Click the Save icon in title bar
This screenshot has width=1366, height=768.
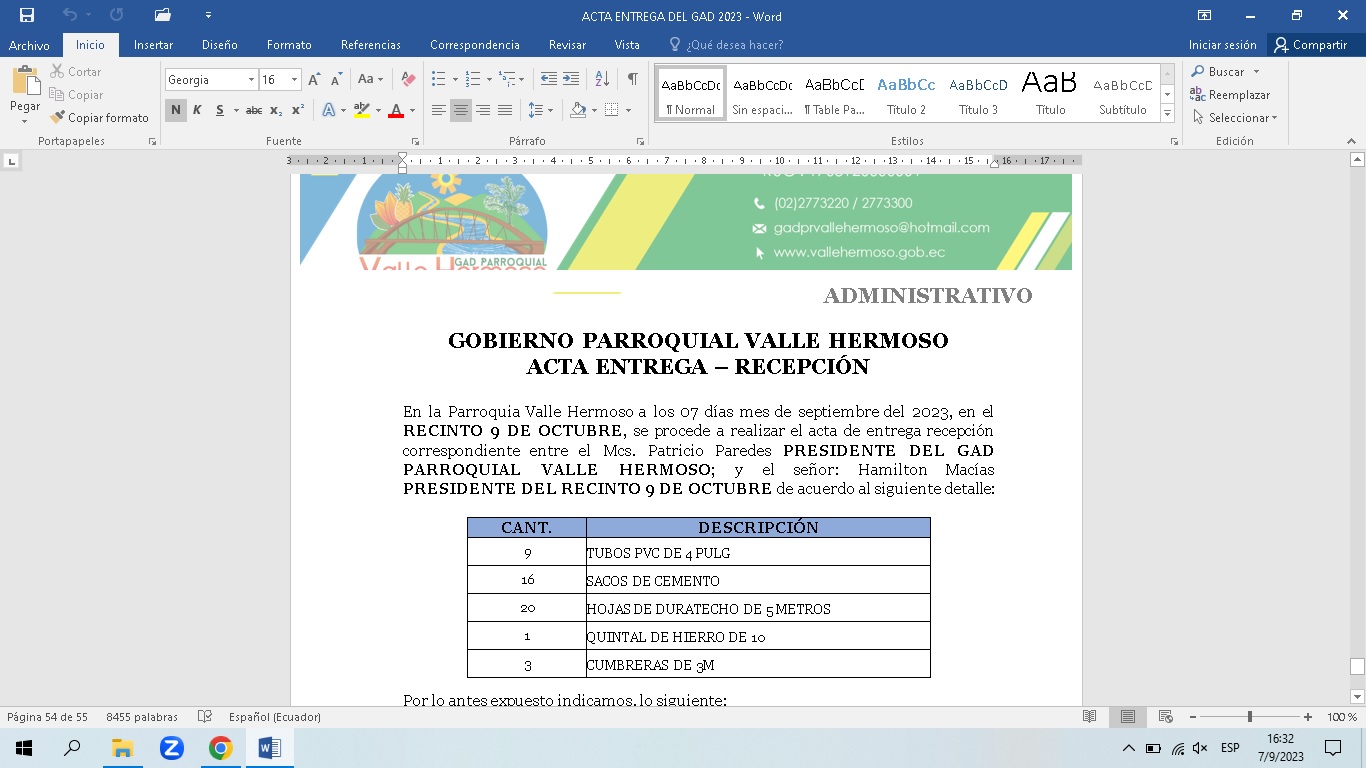[27, 15]
